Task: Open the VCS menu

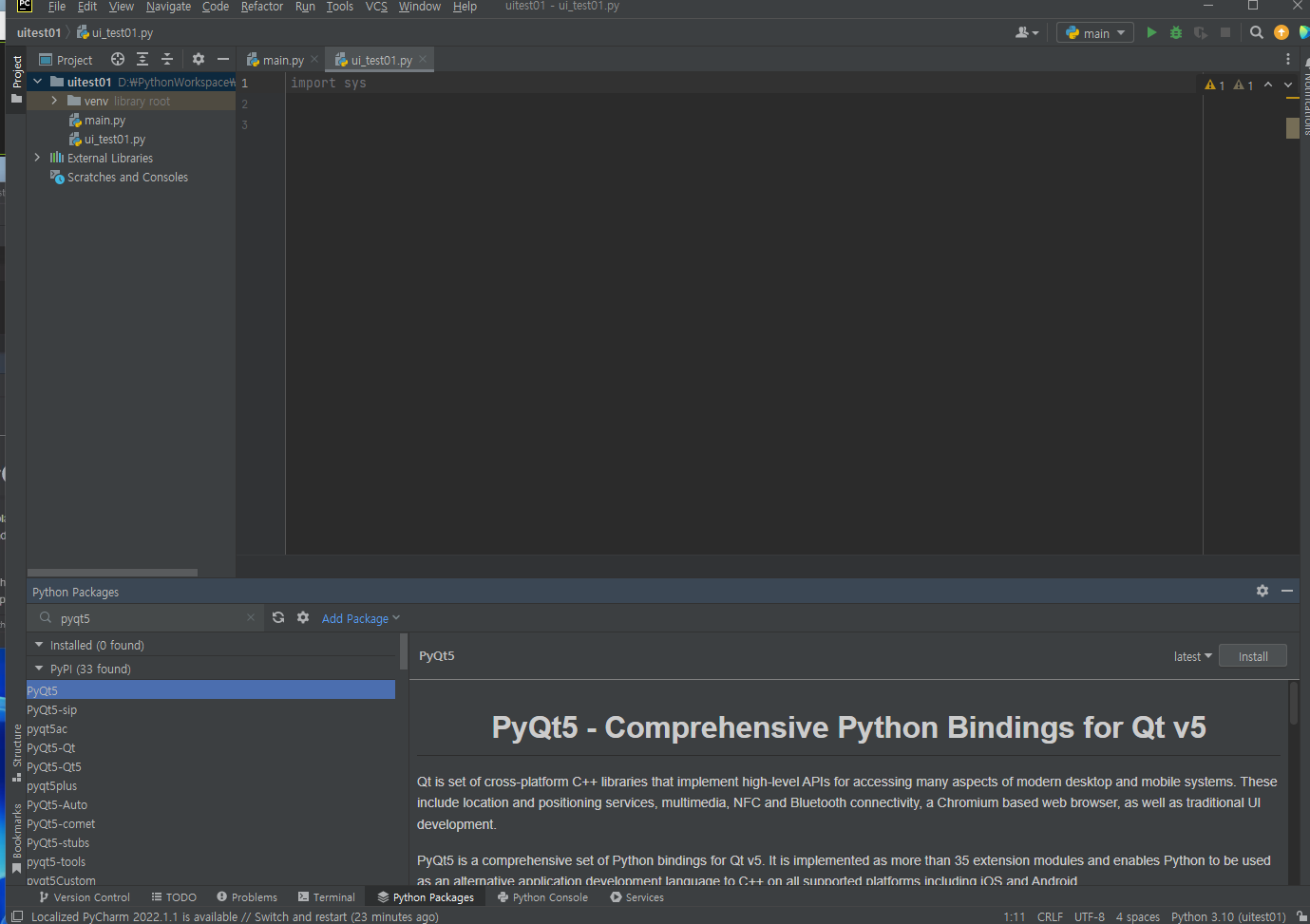Action: coord(376,7)
